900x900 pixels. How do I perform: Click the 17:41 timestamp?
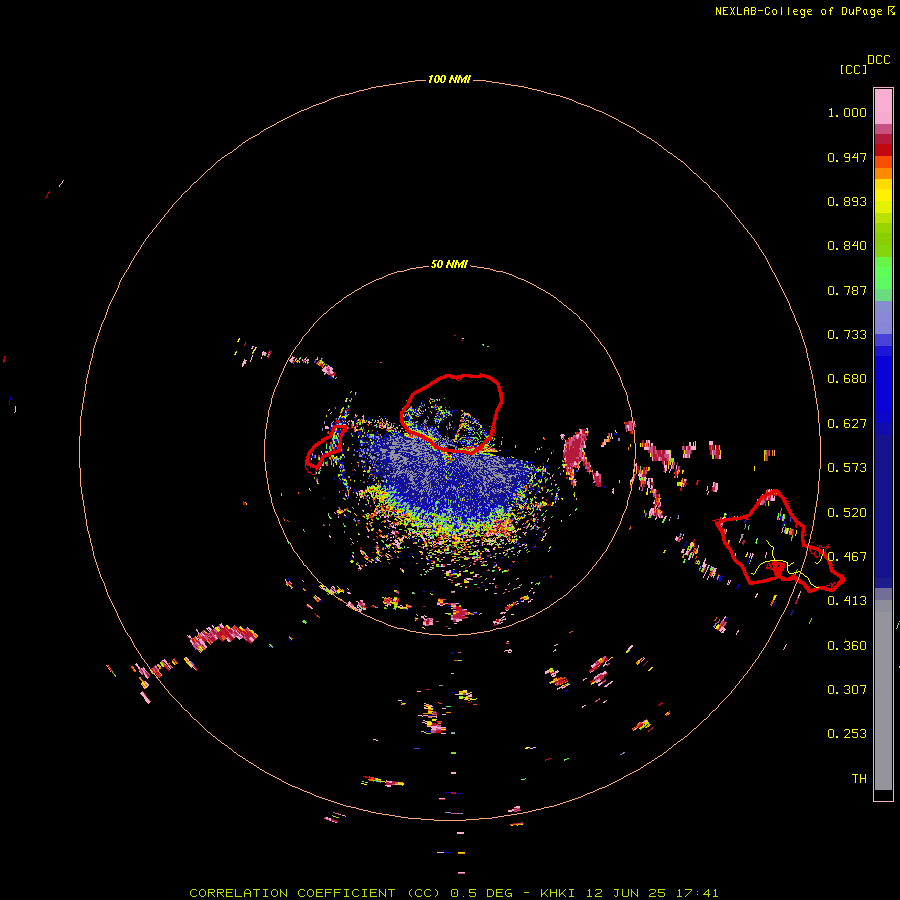coord(697,893)
